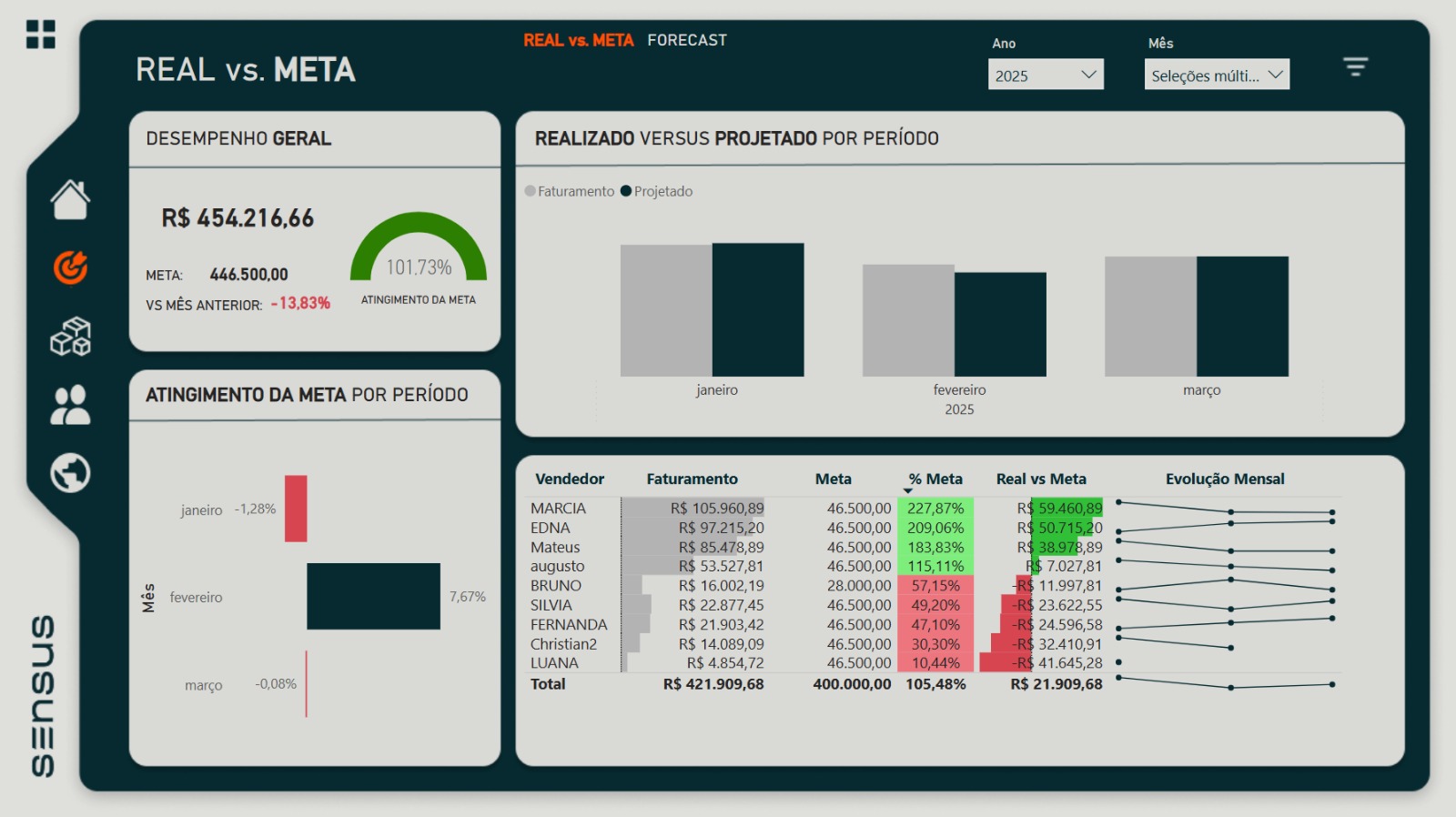The height and width of the screenshot is (817, 1456).
Task: Open the globe icon in sidebar
Action: click(70, 473)
